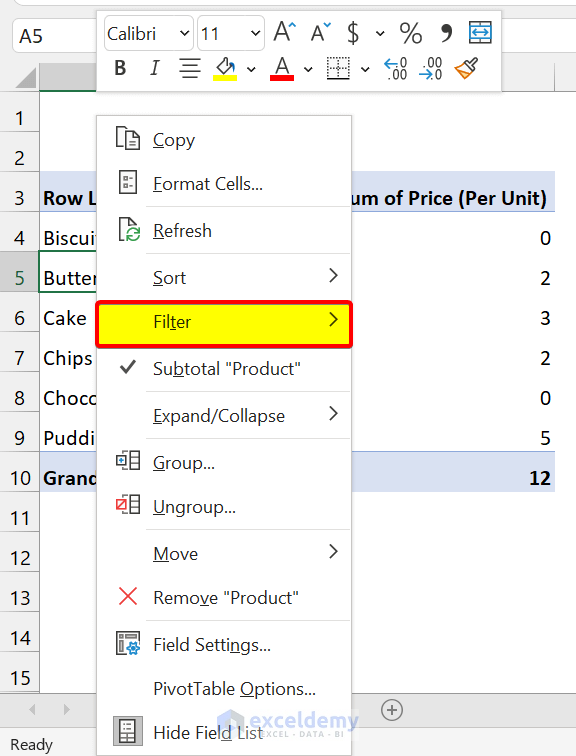
Task: Click the Bold formatting icon
Action: [x=121, y=68]
